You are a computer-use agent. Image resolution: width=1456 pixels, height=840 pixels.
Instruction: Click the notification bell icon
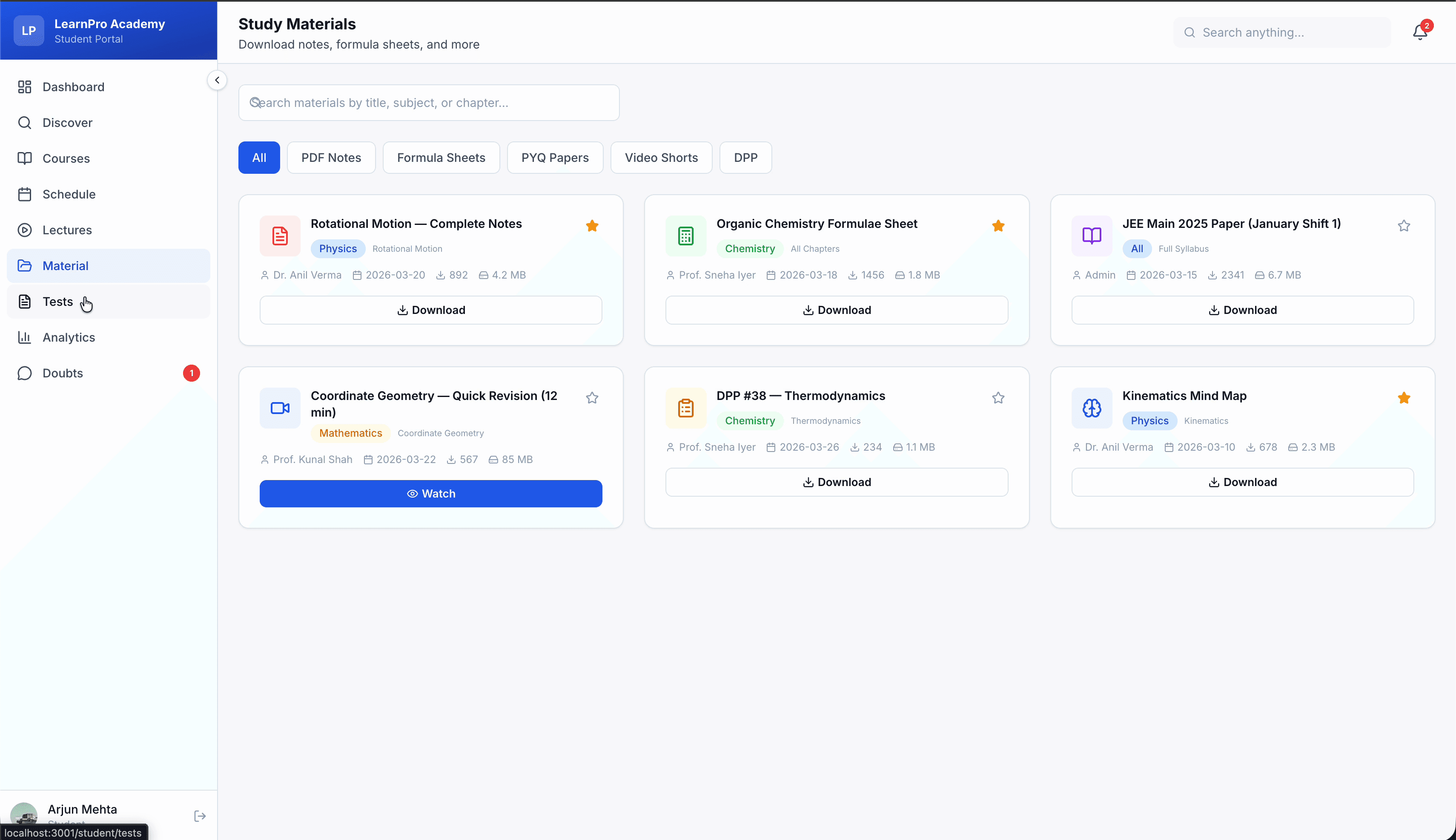[1420, 32]
